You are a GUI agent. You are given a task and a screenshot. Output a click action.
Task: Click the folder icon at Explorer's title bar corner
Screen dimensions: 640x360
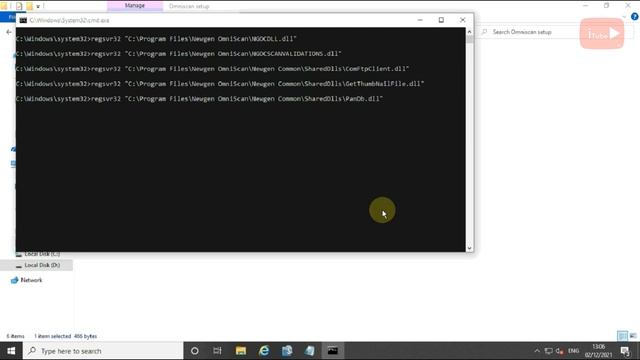pos(4,6)
